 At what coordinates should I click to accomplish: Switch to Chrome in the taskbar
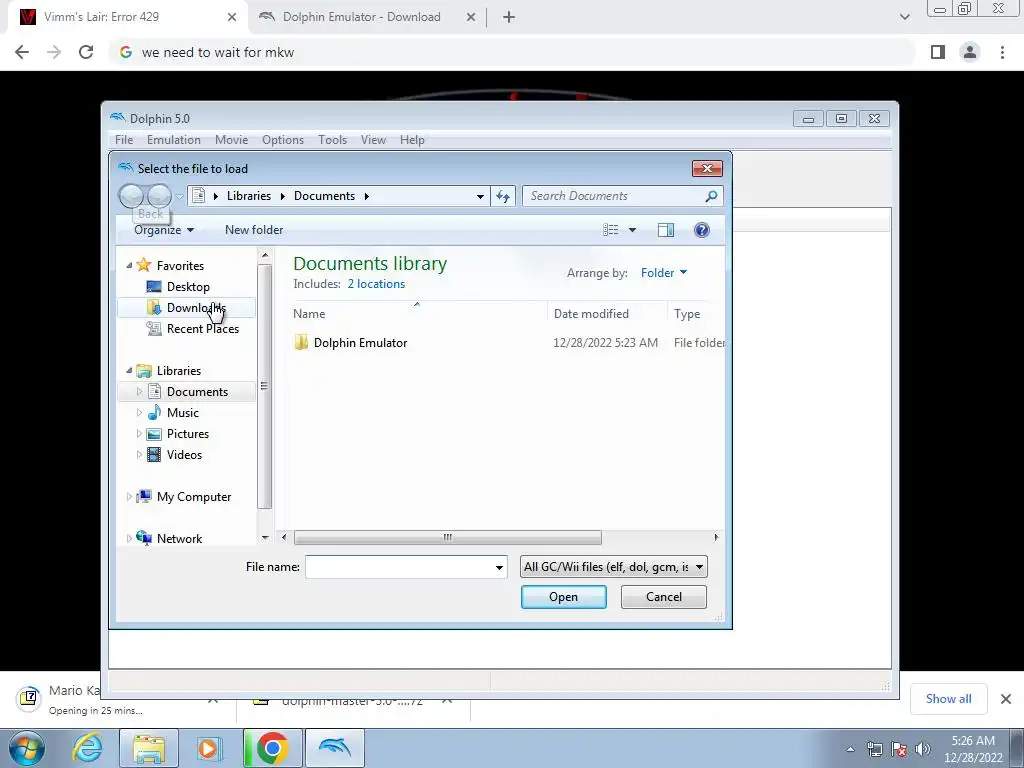point(272,748)
